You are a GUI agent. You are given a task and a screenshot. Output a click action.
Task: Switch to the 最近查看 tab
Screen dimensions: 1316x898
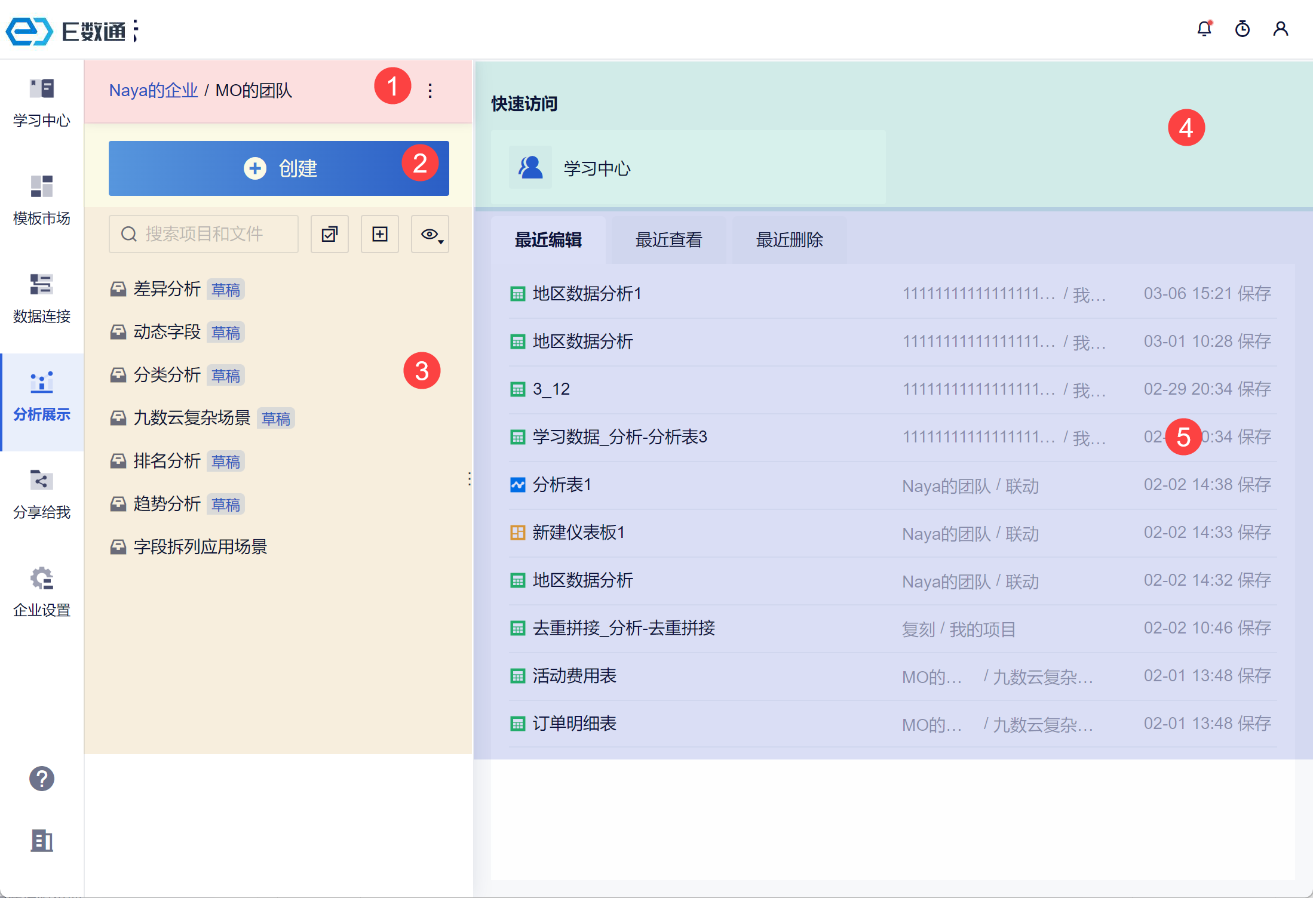(668, 240)
